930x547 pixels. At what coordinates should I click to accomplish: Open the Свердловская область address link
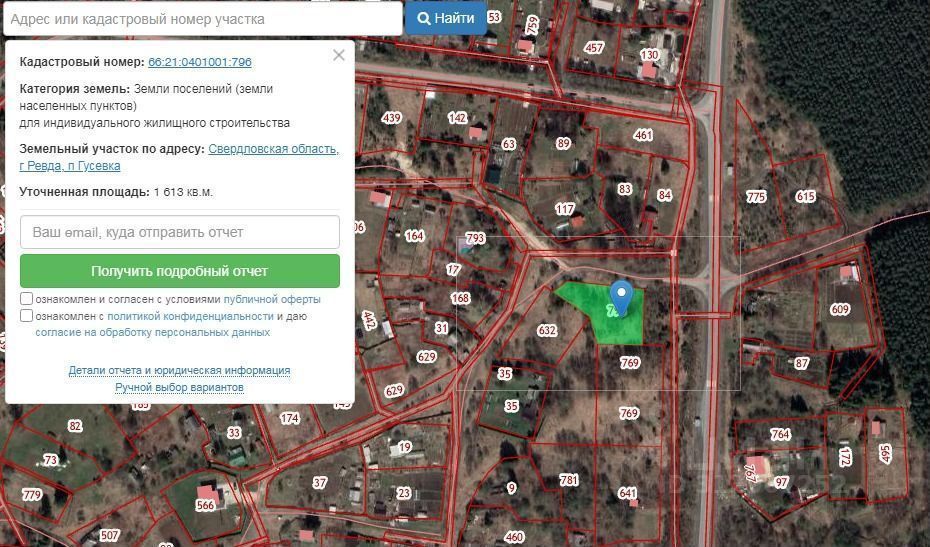point(273,149)
